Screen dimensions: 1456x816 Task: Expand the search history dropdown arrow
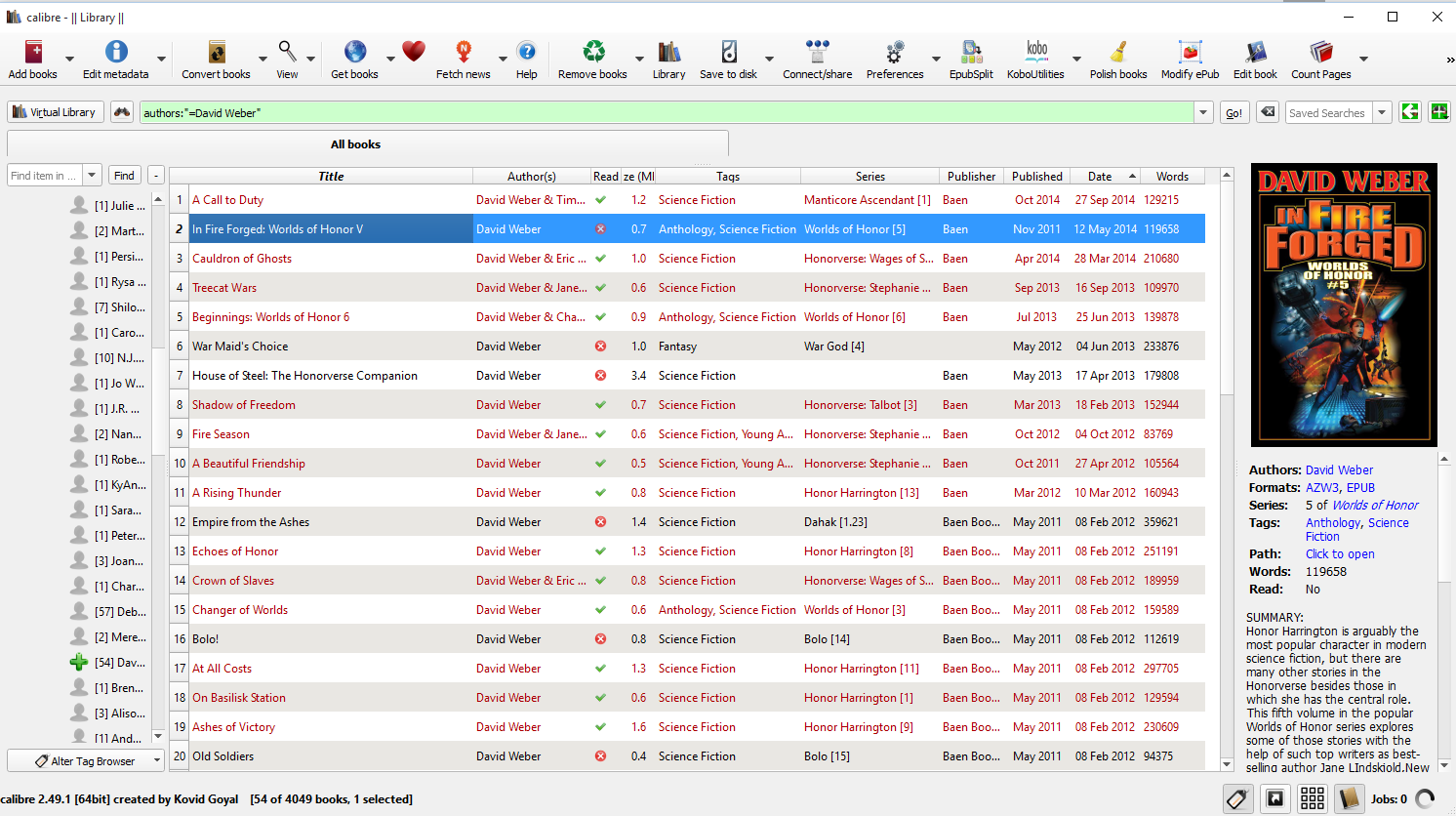tap(1203, 113)
